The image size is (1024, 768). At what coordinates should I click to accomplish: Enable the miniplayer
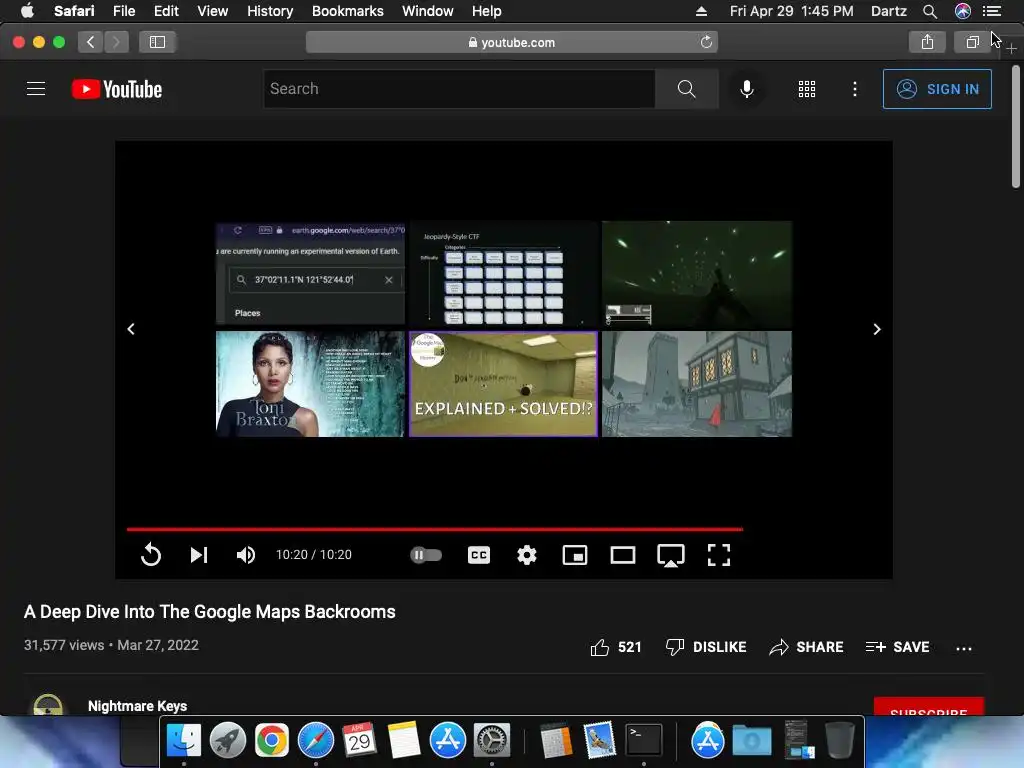pos(575,554)
